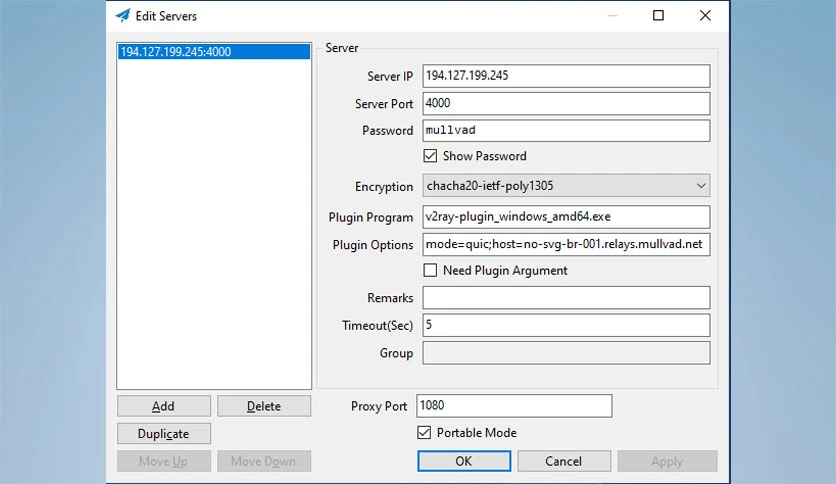Screen dimensions: 836x484
Task: Focus the Server Port field
Action: [x=566, y=103]
